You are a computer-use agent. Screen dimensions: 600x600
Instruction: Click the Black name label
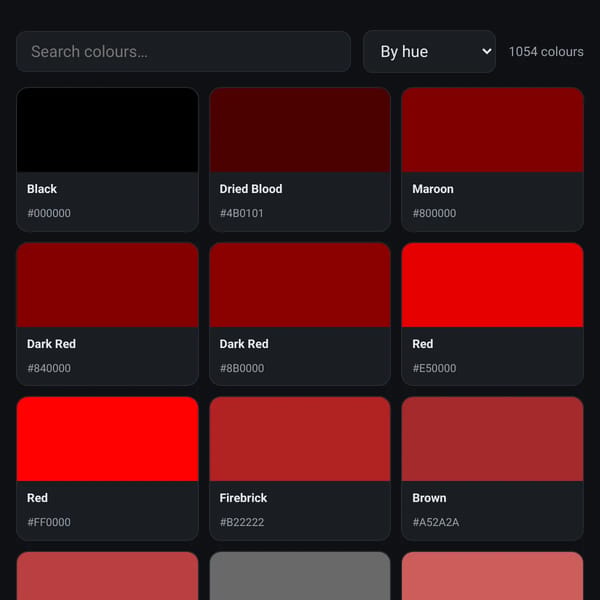[42, 189]
